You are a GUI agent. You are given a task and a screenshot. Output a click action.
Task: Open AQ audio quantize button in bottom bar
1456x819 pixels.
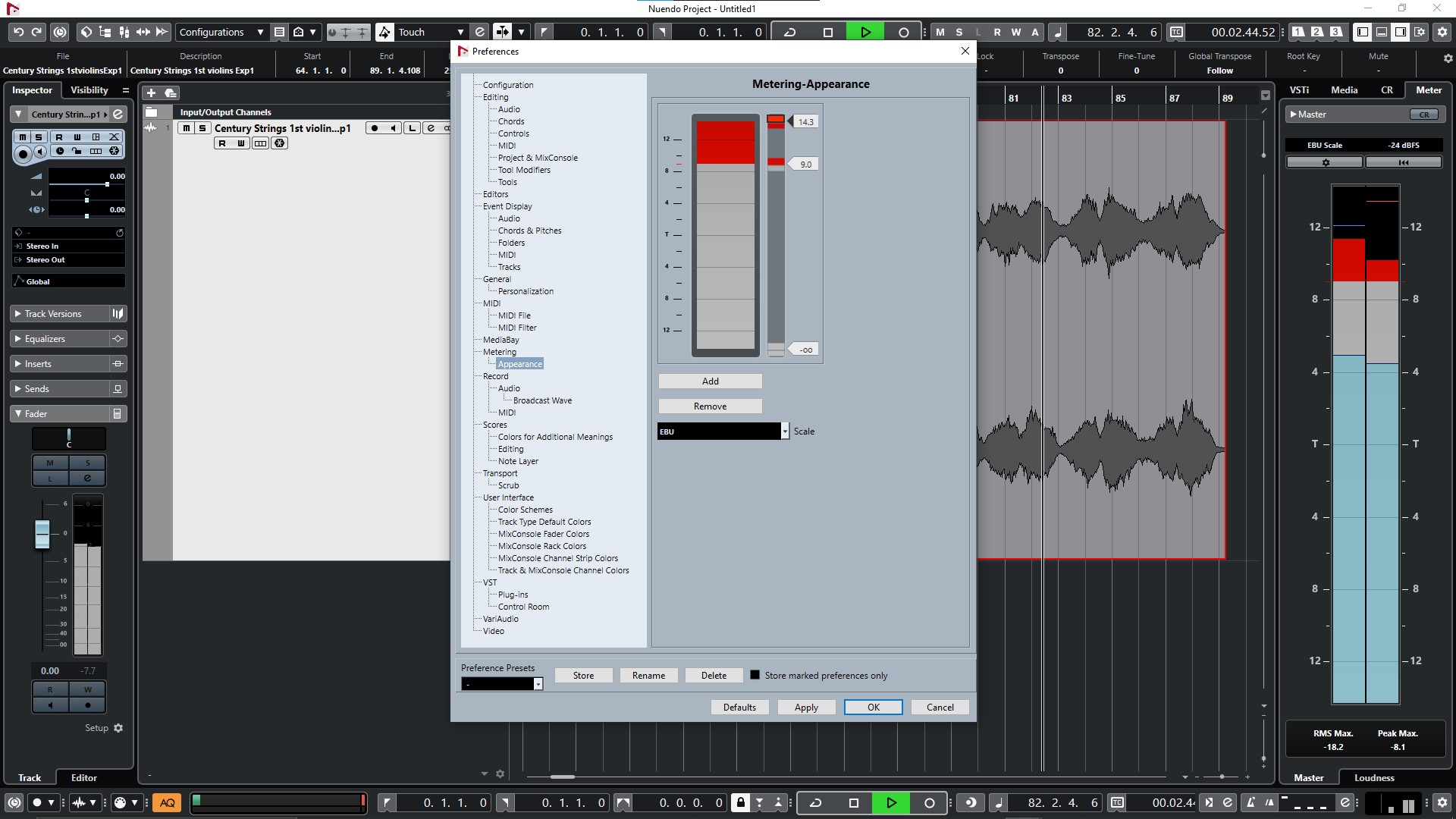pos(167,802)
